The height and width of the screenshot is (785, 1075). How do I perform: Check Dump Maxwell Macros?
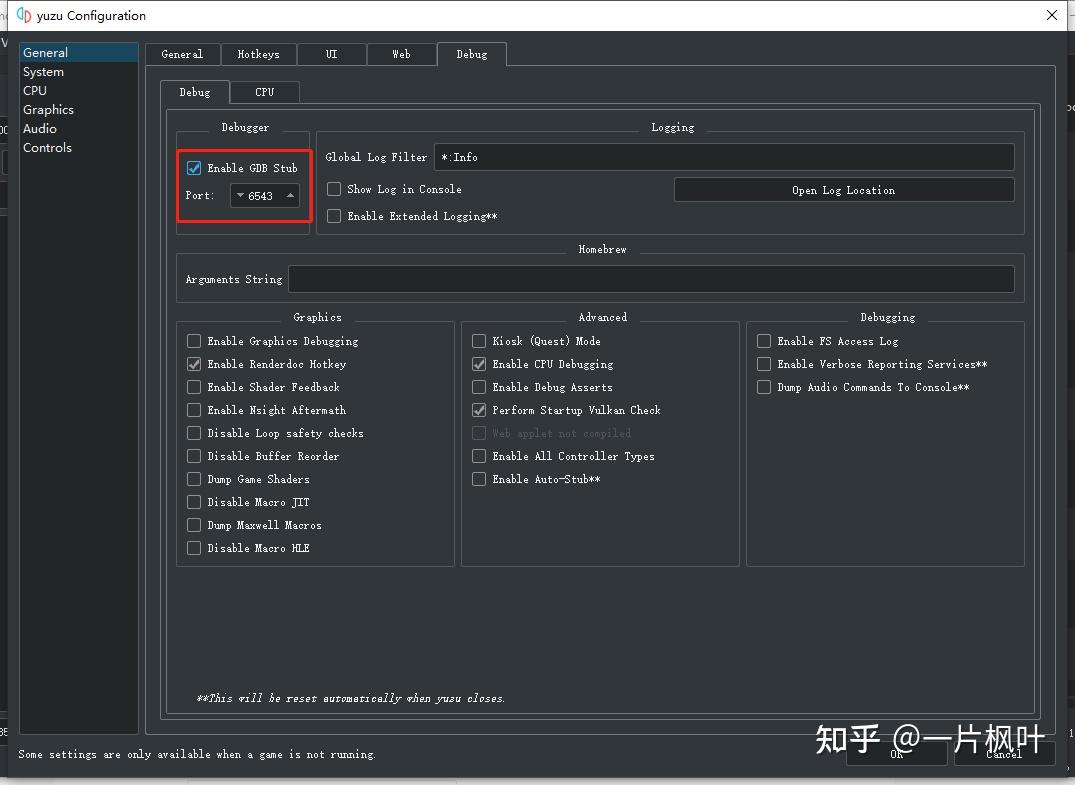194,525
